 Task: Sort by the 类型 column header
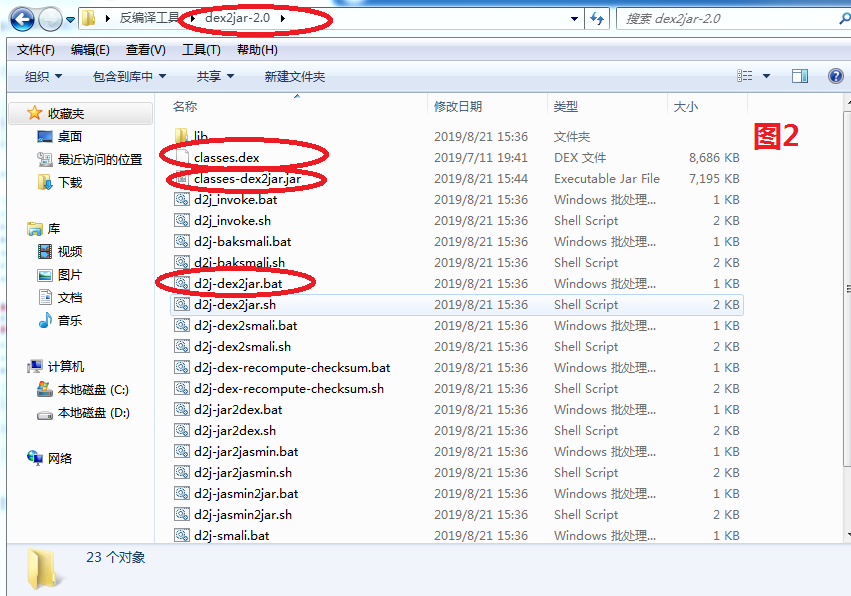point(566,106)
